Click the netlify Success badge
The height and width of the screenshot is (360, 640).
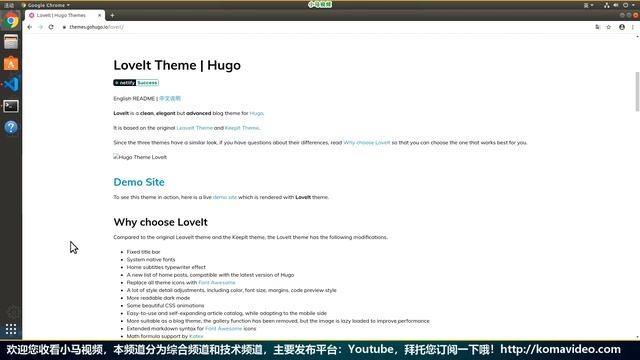136,82
